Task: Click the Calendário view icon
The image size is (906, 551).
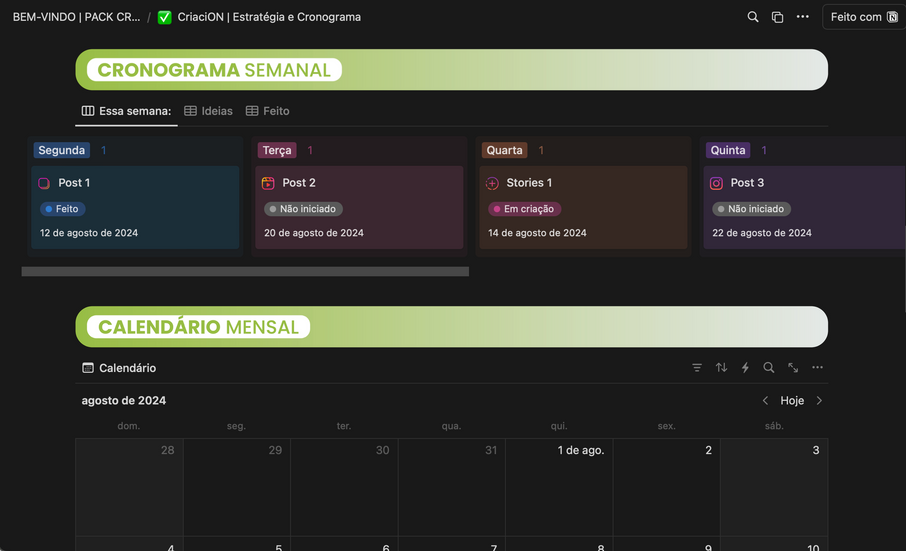Action: (x=88, y=368)
